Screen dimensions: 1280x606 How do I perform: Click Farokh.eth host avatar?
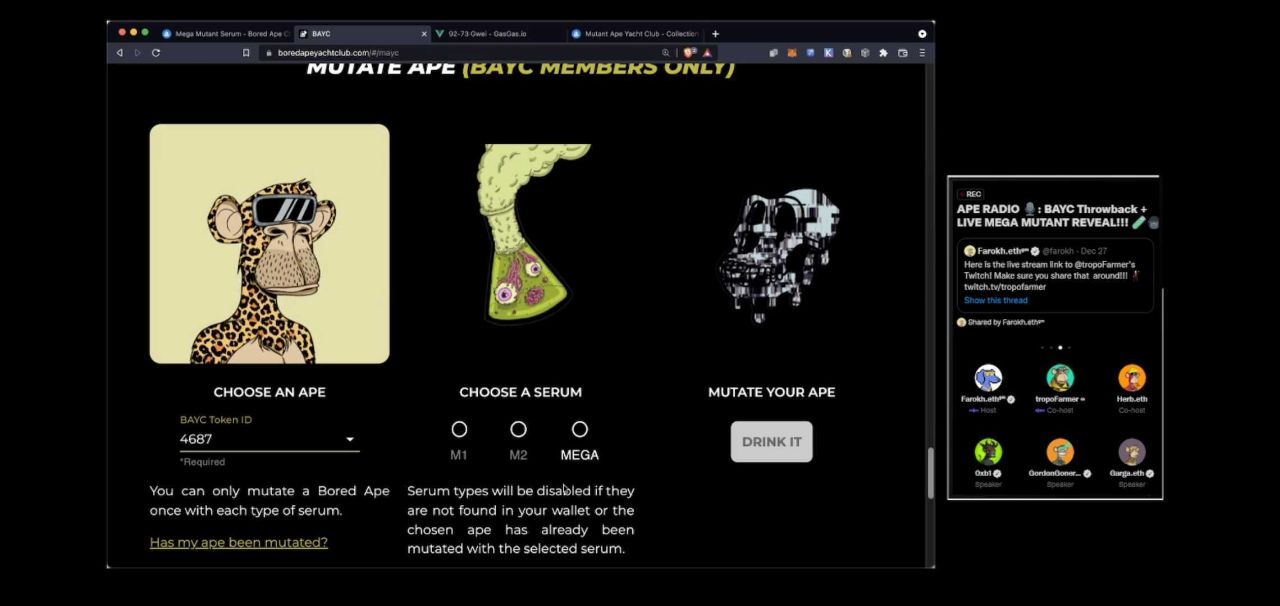click(988, 377)
